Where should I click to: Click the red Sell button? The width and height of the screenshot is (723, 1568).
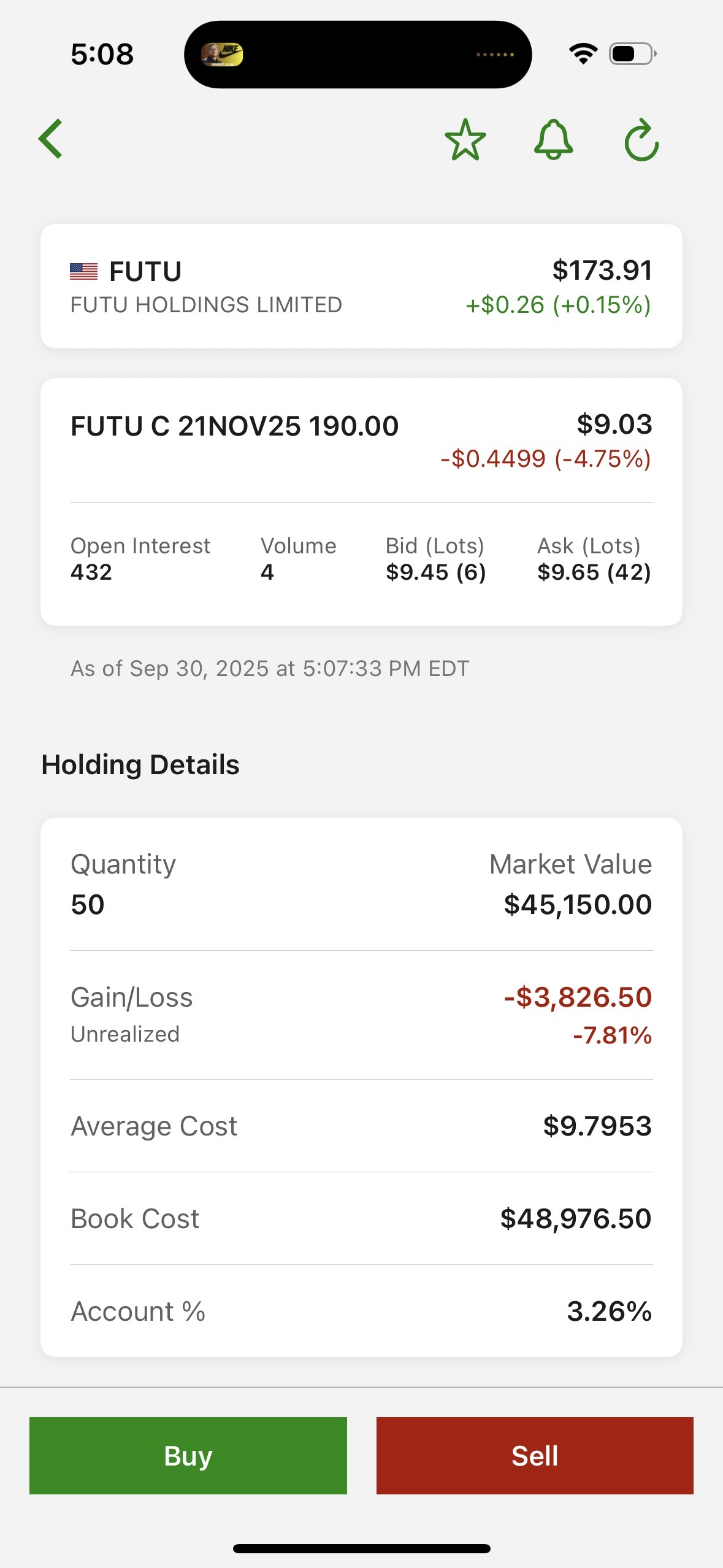tap(535, 1455)
